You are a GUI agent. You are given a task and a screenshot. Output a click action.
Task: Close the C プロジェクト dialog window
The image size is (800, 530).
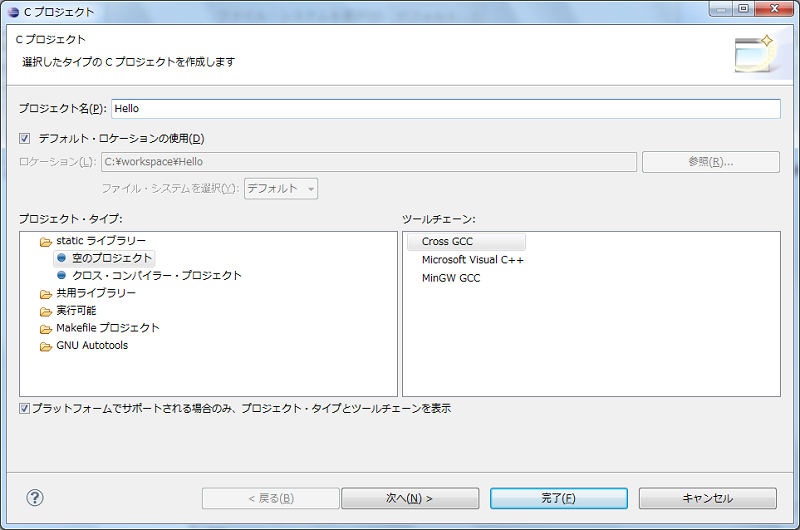click(774, 9)
